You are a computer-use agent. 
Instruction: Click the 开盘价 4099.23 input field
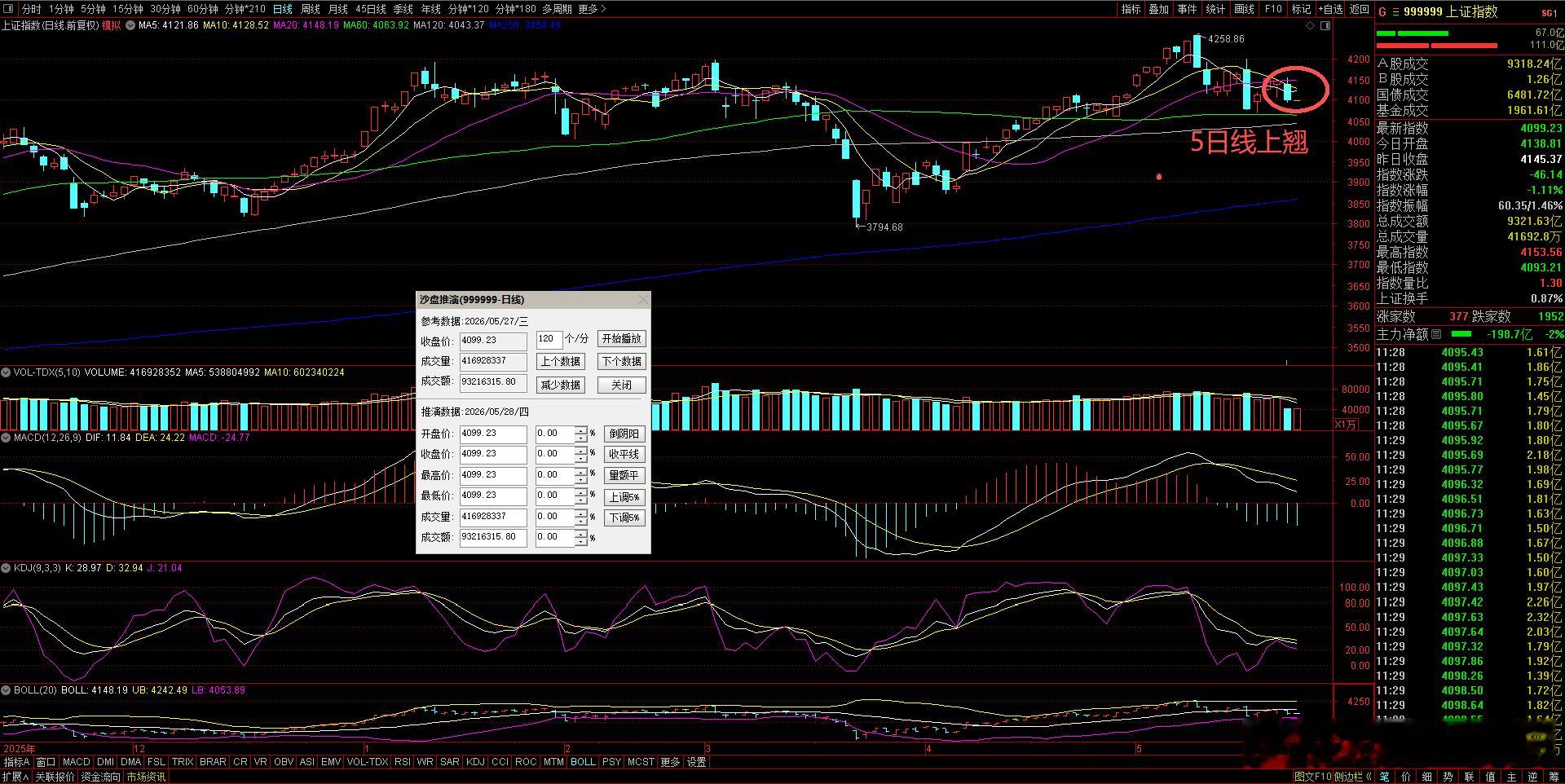coord(493,434)
